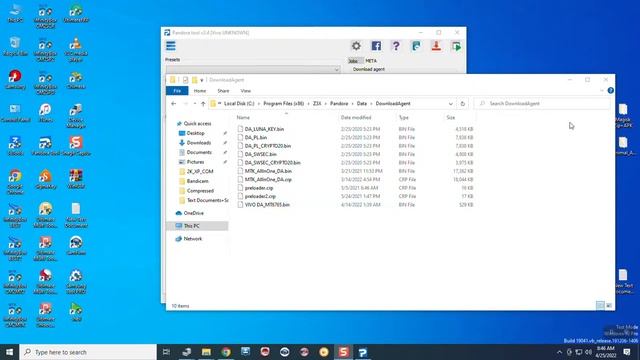Go up one folder level arrow
Image resolution: width=640 pixels, height=360 pixels.
click(x=203, y=104)
